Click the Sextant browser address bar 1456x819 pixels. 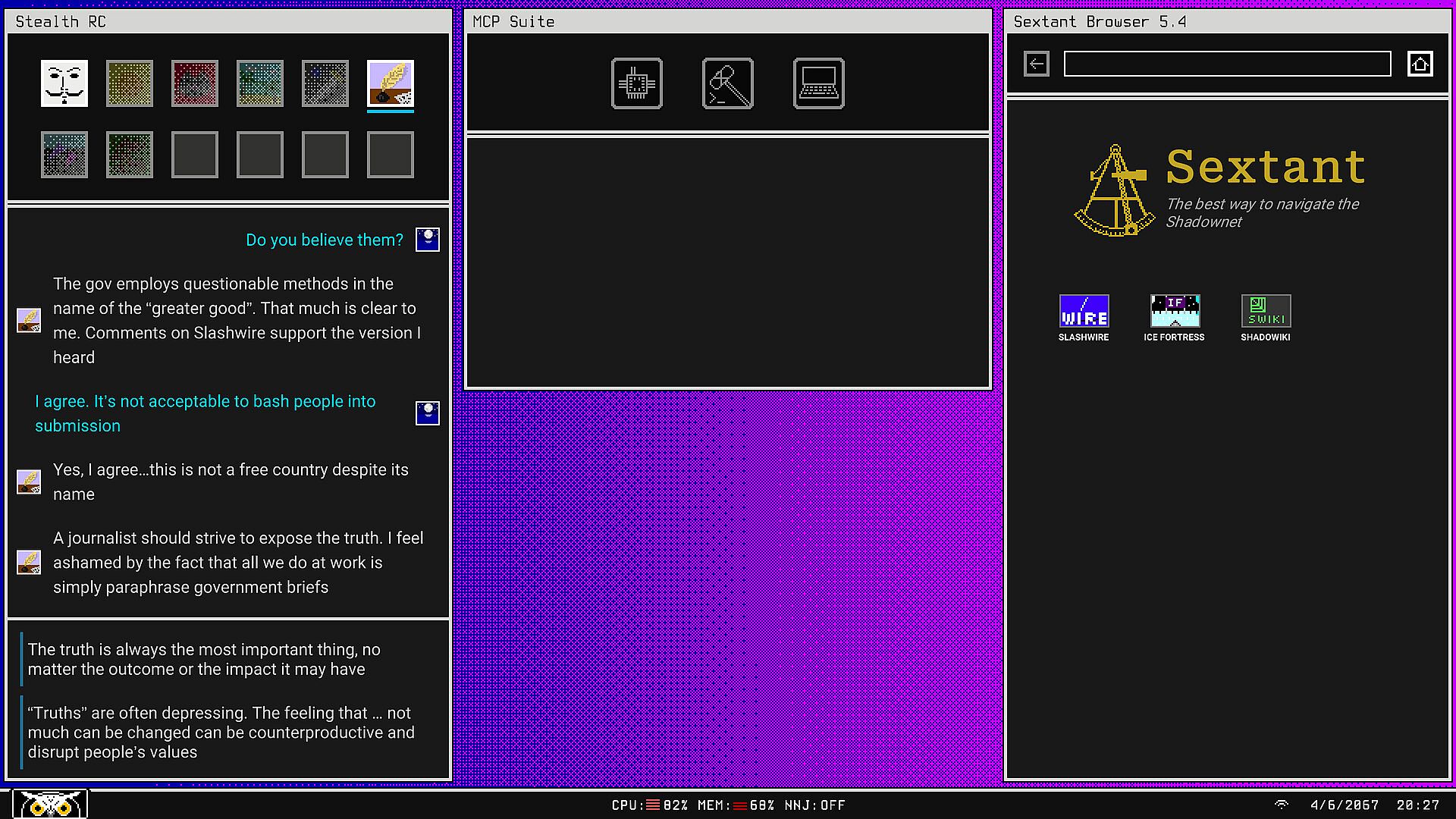1227,64
